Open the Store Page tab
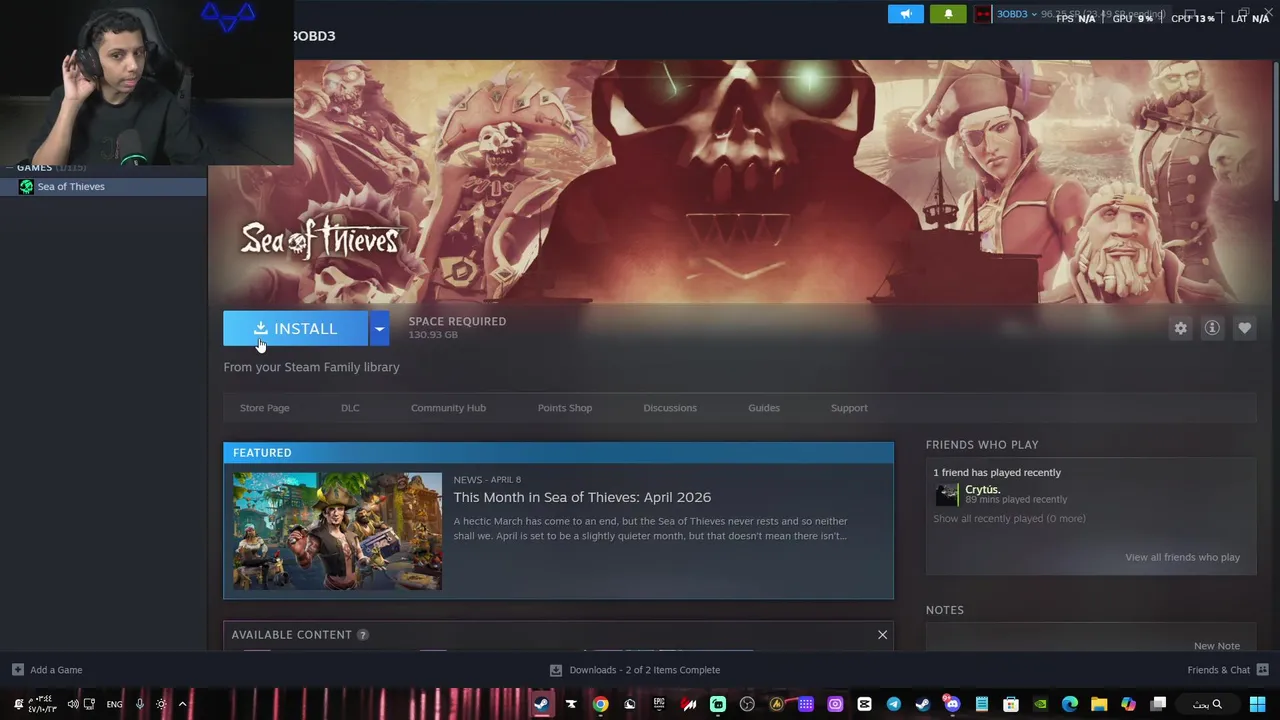 (x=264, y=408)
